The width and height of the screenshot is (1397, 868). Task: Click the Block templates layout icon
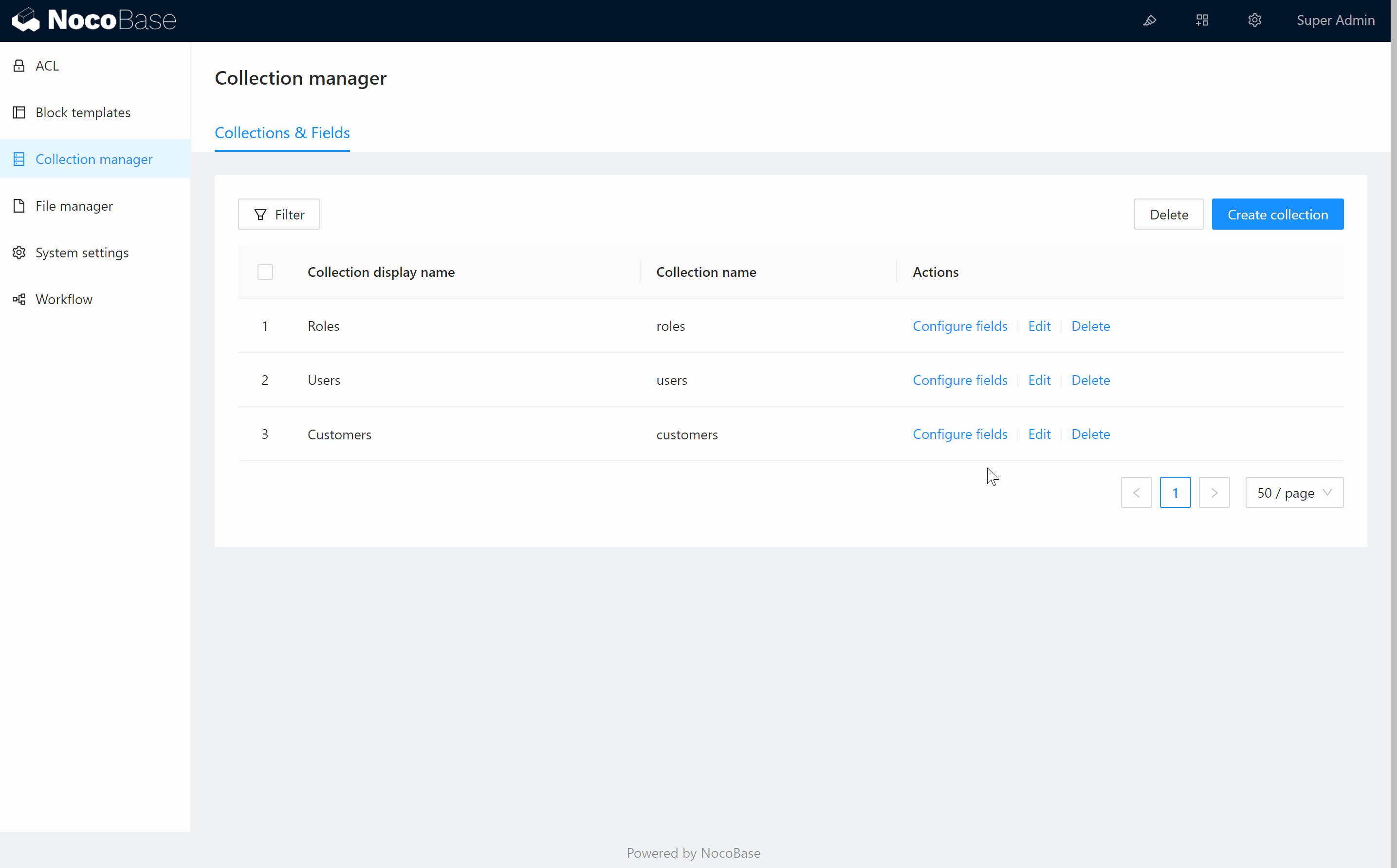click(x=19, y=112)
